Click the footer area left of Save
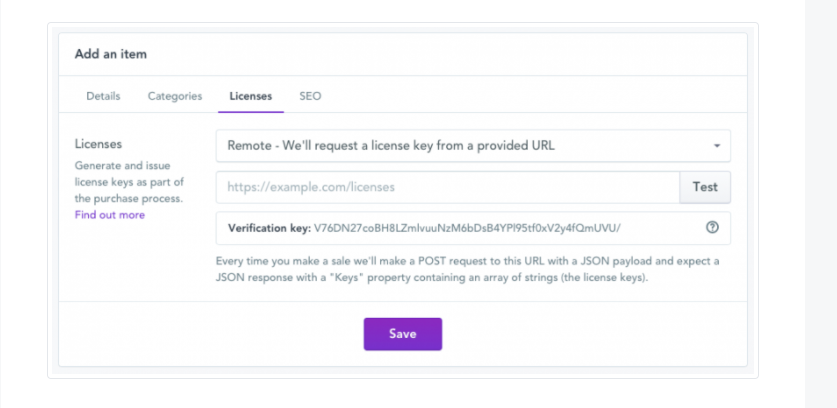This screenshot has width=837, height=408. tap(211, 334)
